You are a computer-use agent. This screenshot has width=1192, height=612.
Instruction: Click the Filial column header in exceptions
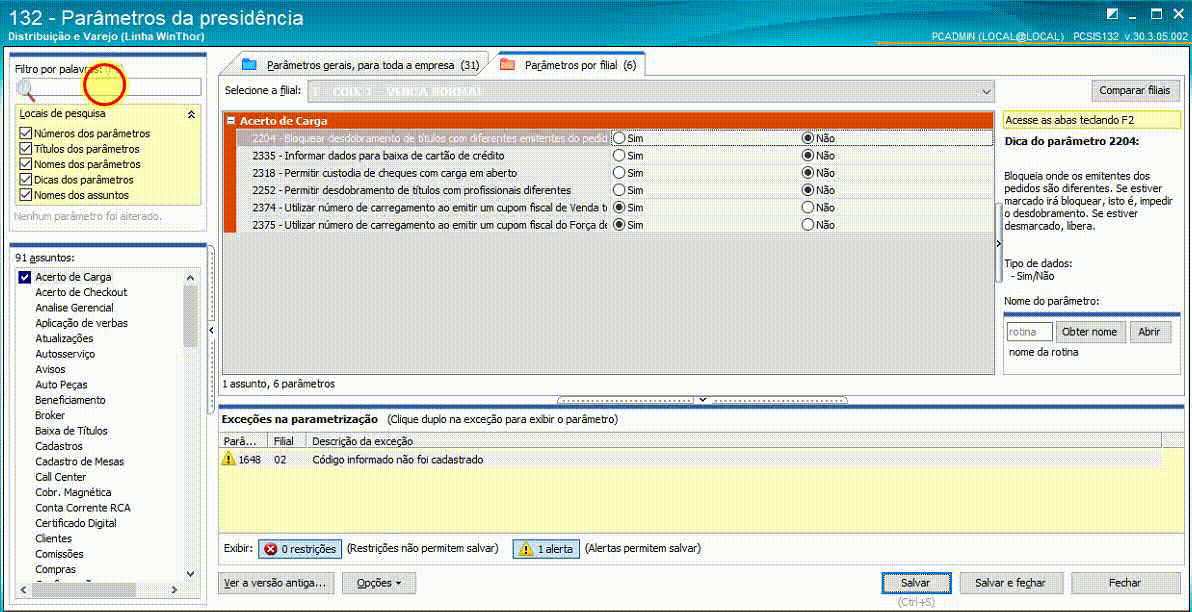coord(287,441)
